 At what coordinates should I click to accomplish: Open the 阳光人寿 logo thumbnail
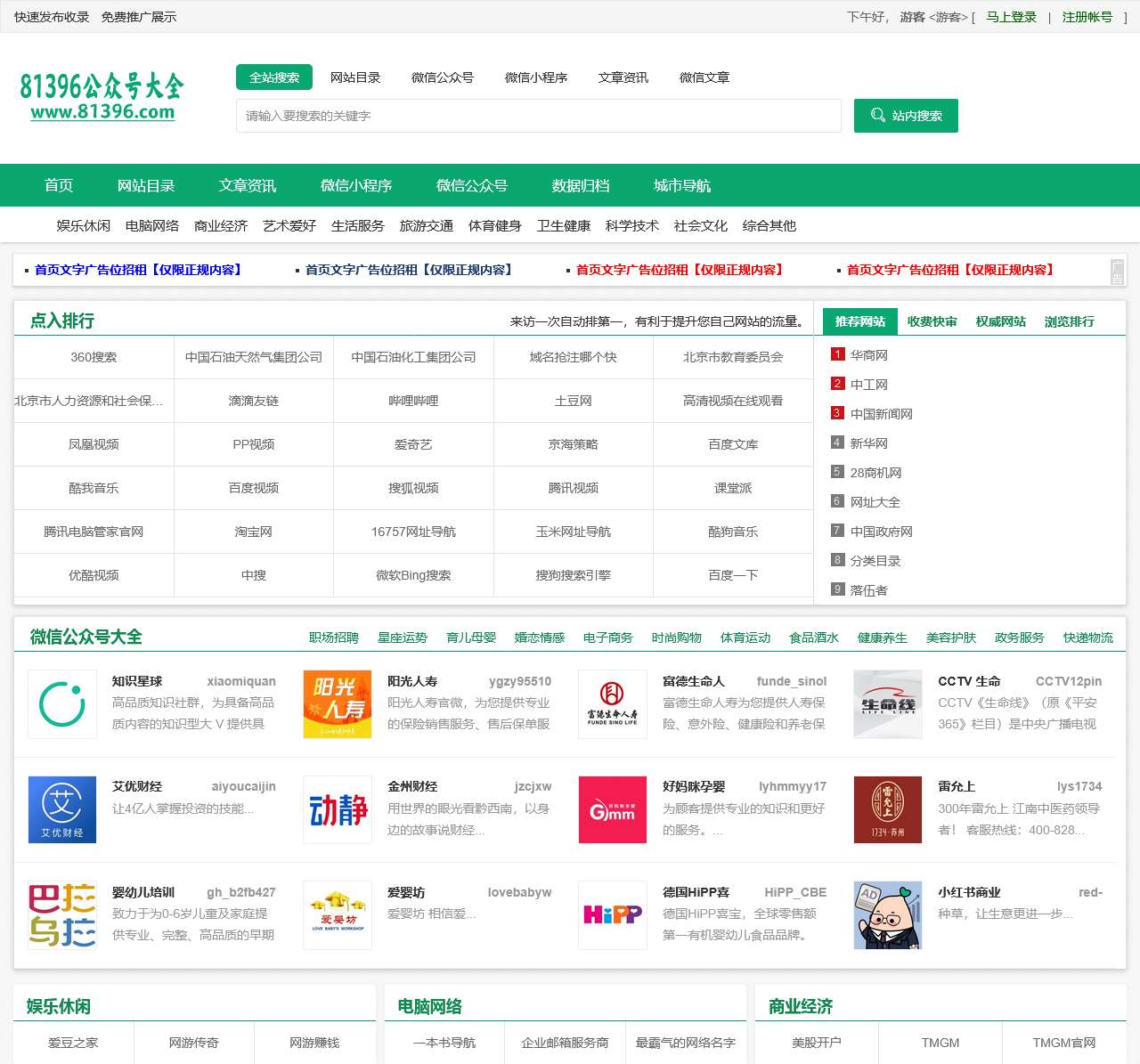pos(338,704)
